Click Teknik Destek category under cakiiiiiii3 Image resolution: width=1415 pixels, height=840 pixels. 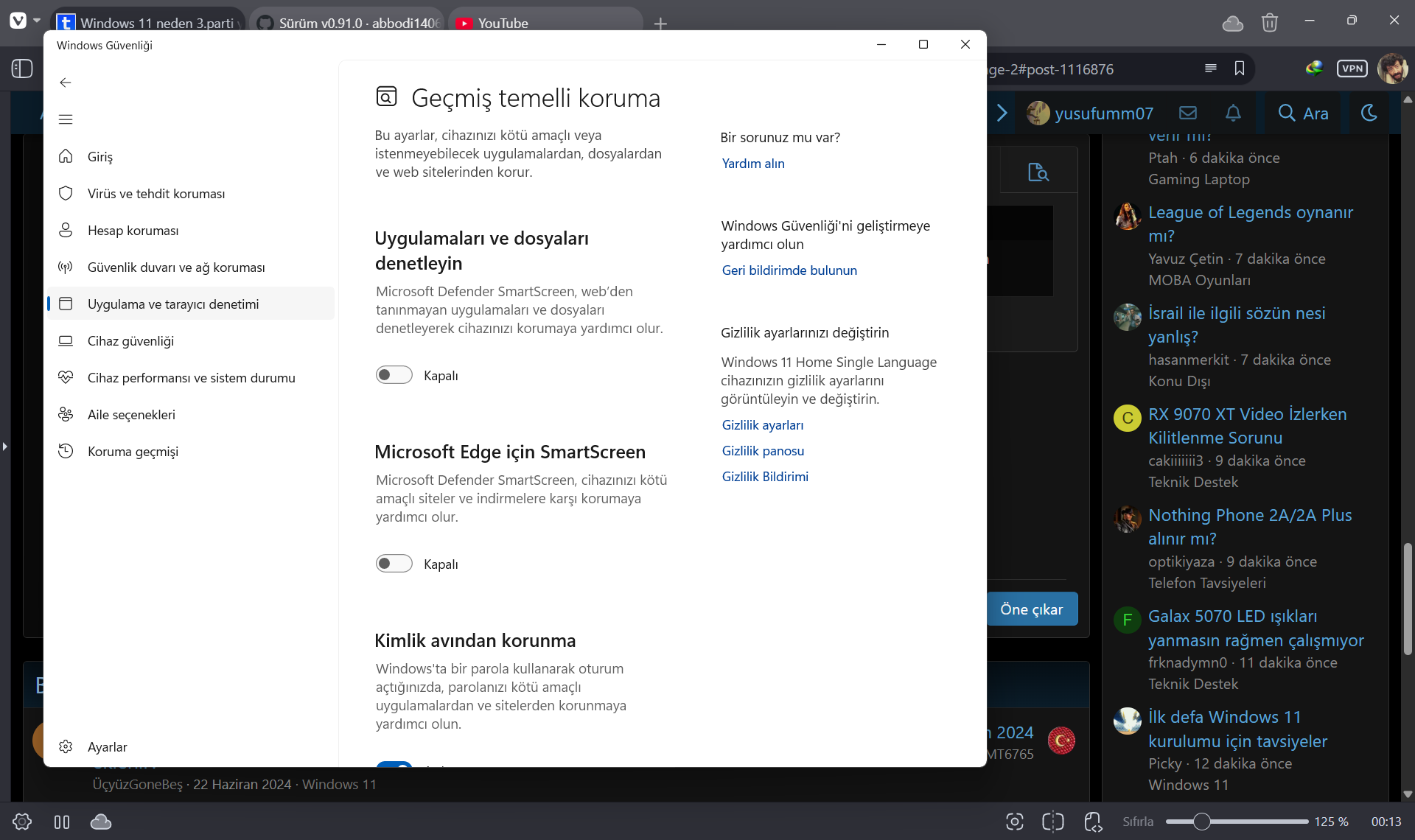1193,482
